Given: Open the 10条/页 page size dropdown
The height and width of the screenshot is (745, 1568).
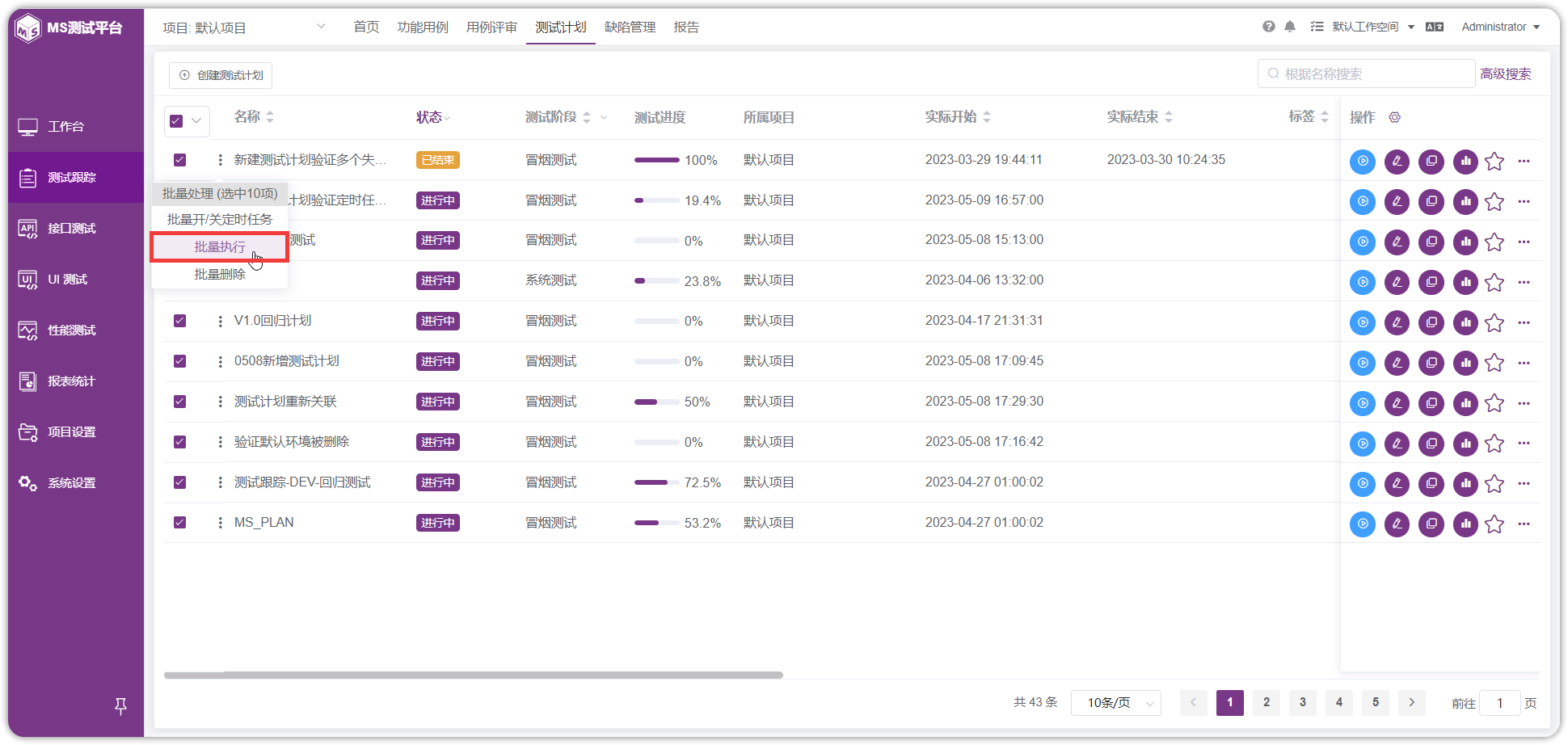Looking at the screenshot, I should (1115, 703).
